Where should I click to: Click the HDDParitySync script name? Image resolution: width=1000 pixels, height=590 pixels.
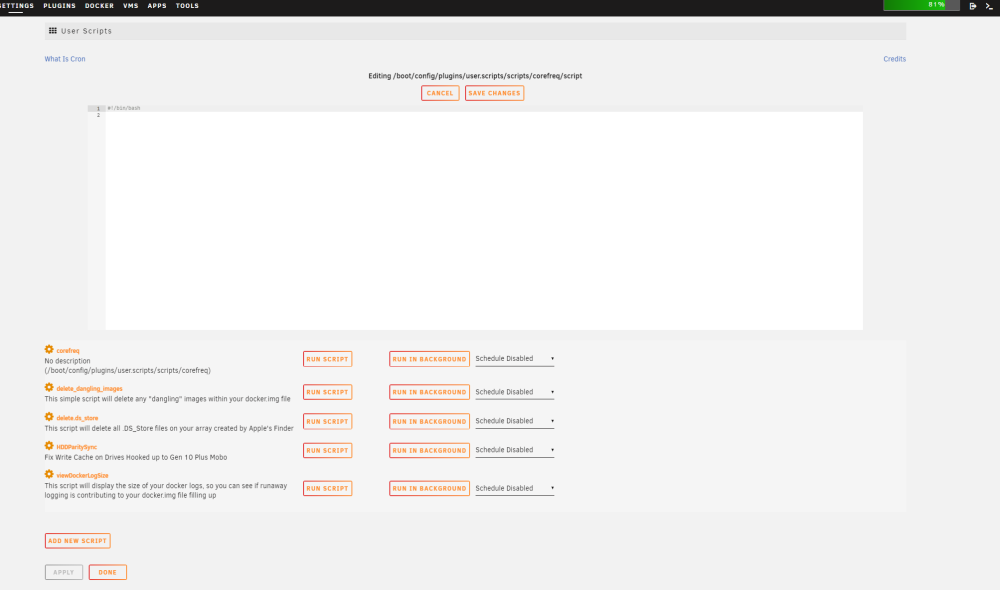click(x=77, y=447)
